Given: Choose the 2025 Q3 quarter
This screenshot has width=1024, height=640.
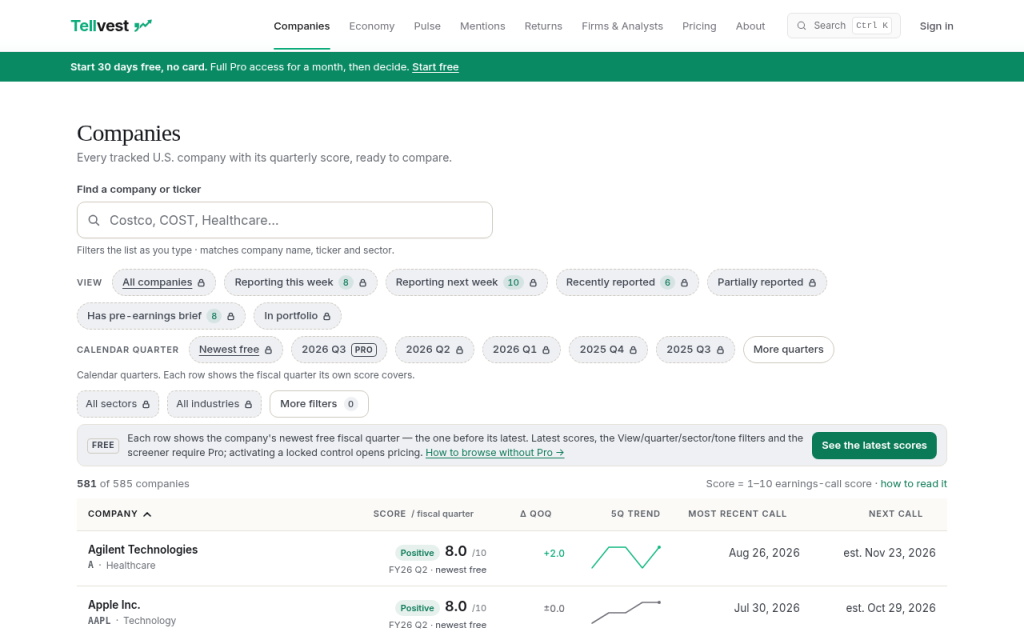Looking at the screenshot, I should (x=695, y=350).
